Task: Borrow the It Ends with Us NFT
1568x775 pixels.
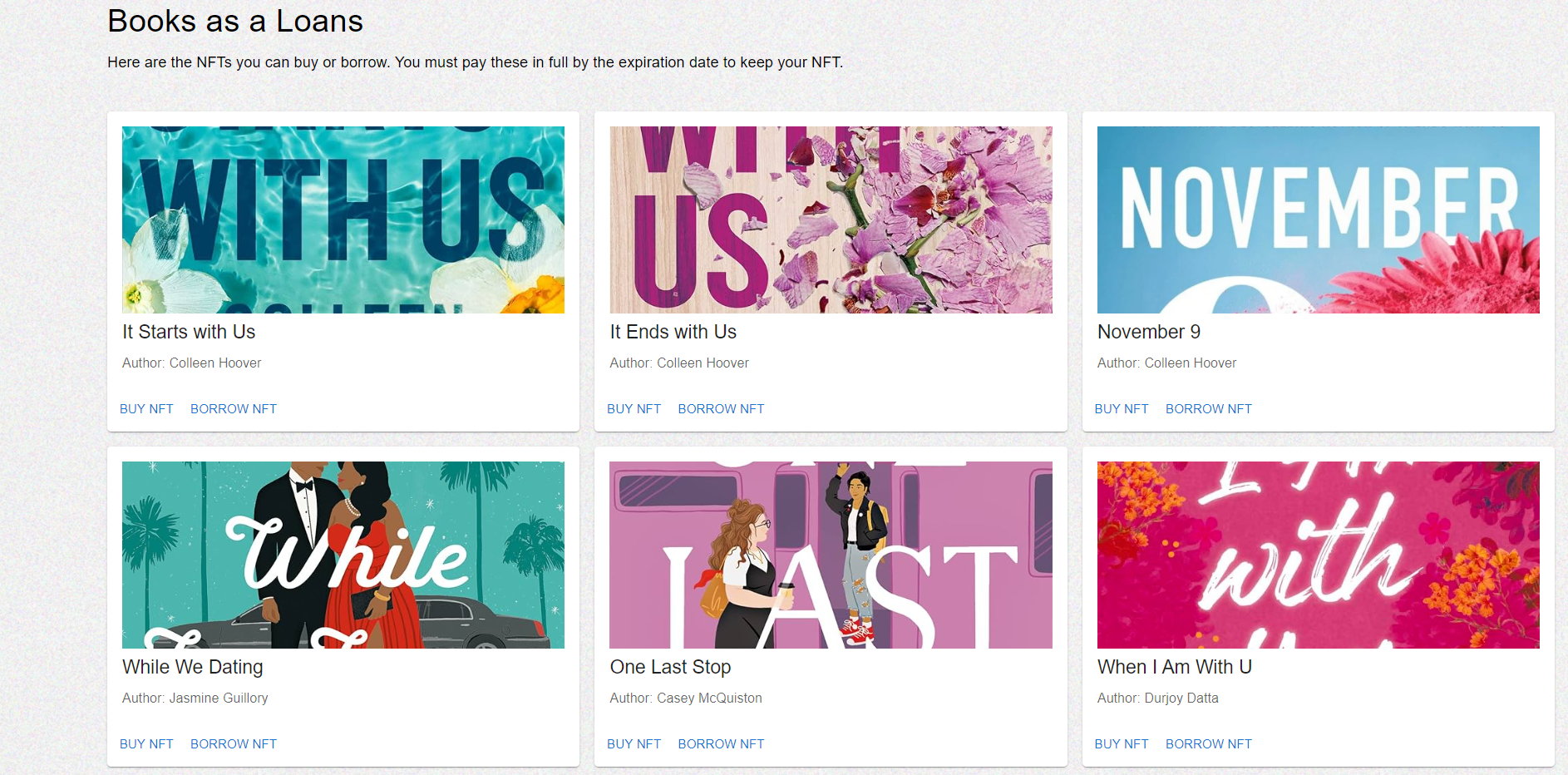Action: [x=721, y=409]
